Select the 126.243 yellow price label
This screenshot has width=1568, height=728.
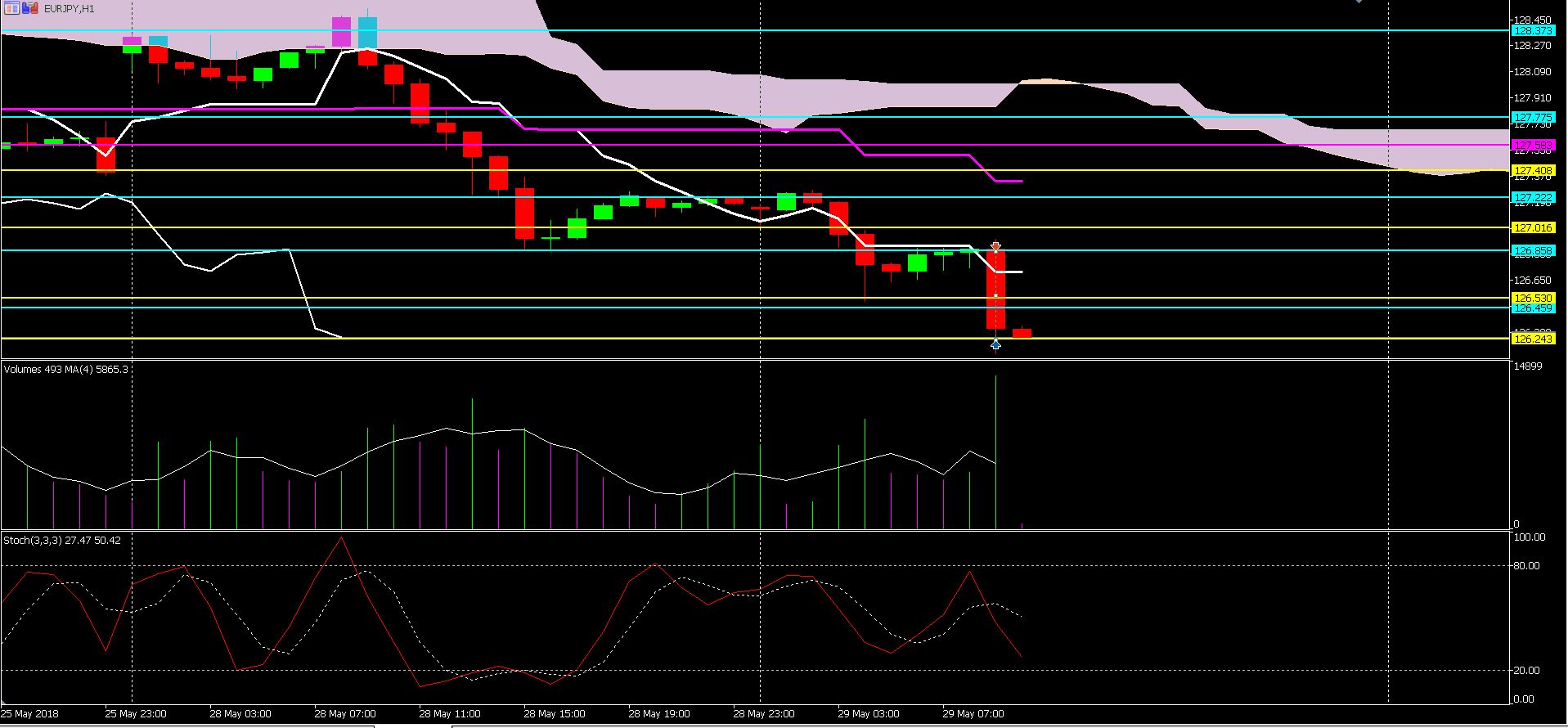1533,339
